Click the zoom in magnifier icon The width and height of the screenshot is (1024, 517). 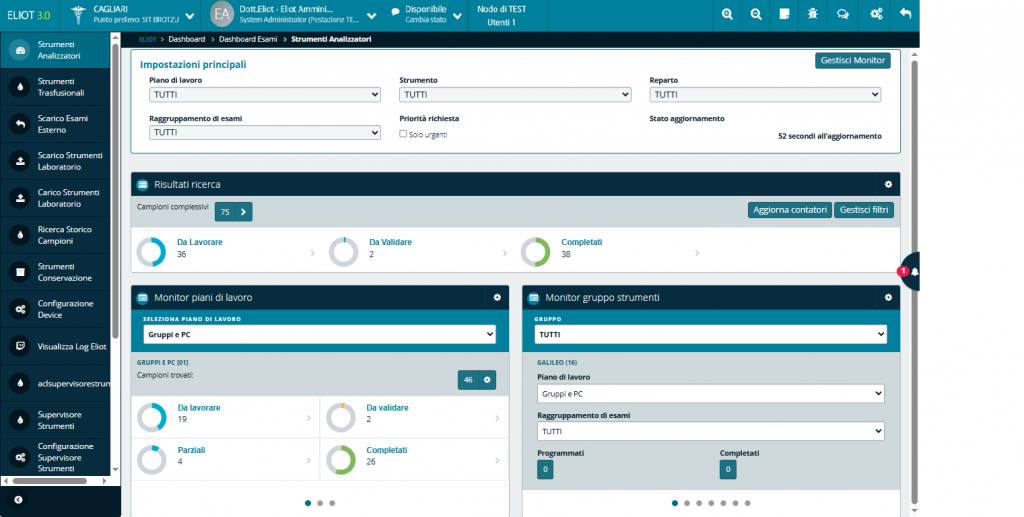pyautogui.click(x=727, y=14)
